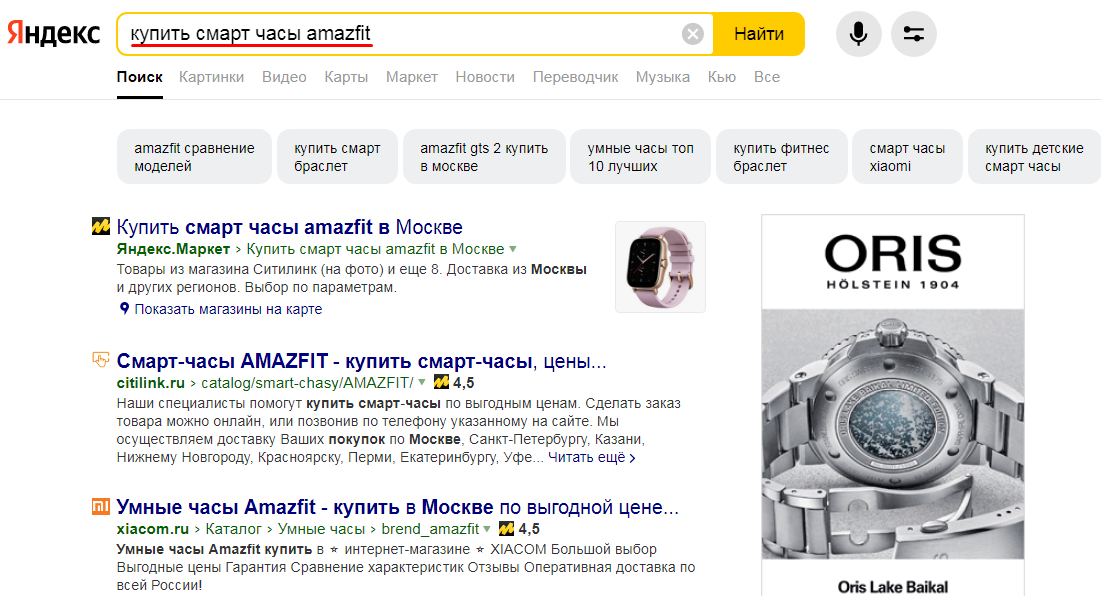Open the Oris watch ad image
Screen dimensions: 1101x596
point(892,434)
